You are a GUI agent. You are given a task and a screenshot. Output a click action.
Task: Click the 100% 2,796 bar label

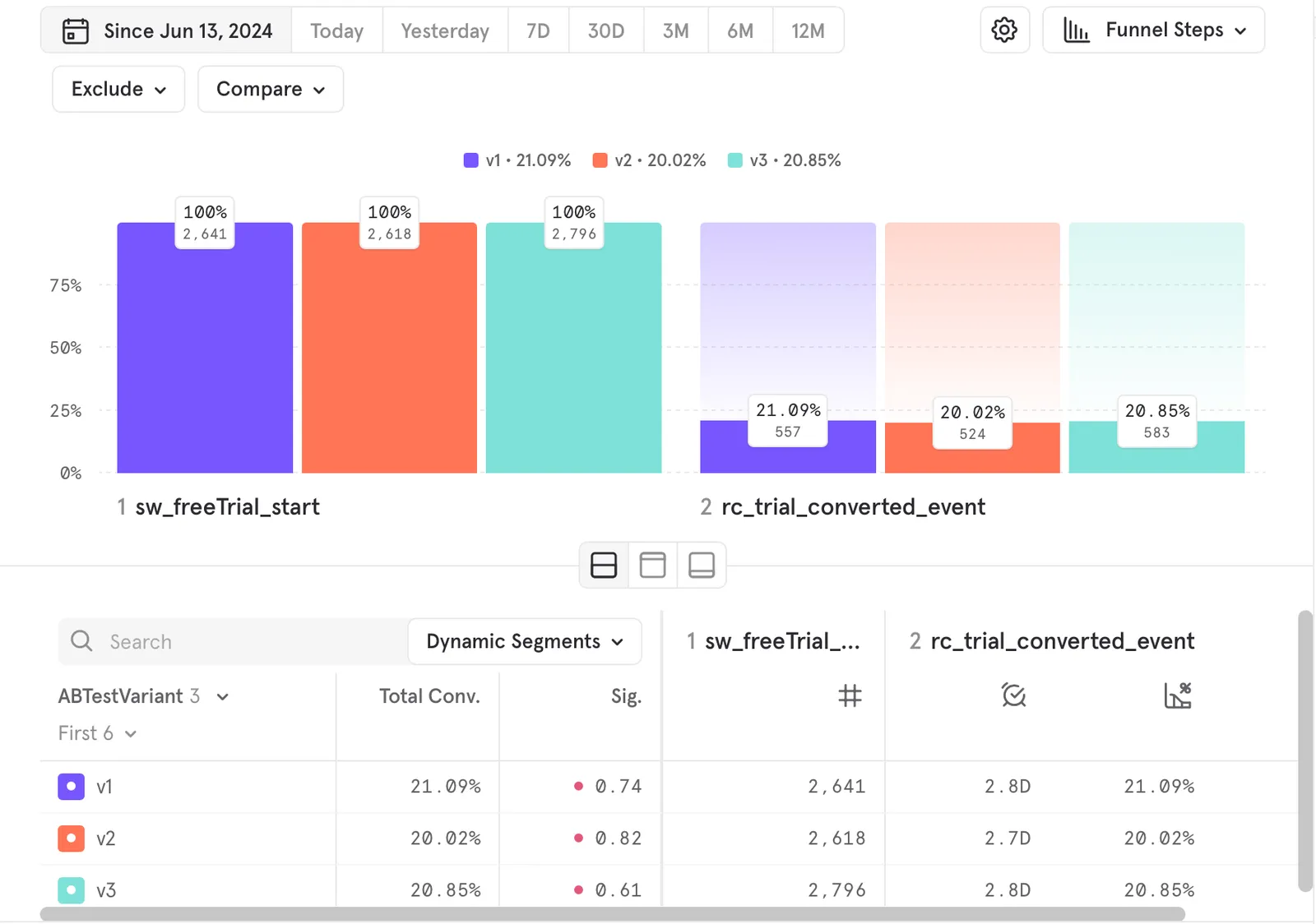pyautogui.click(x=573, y=223)
